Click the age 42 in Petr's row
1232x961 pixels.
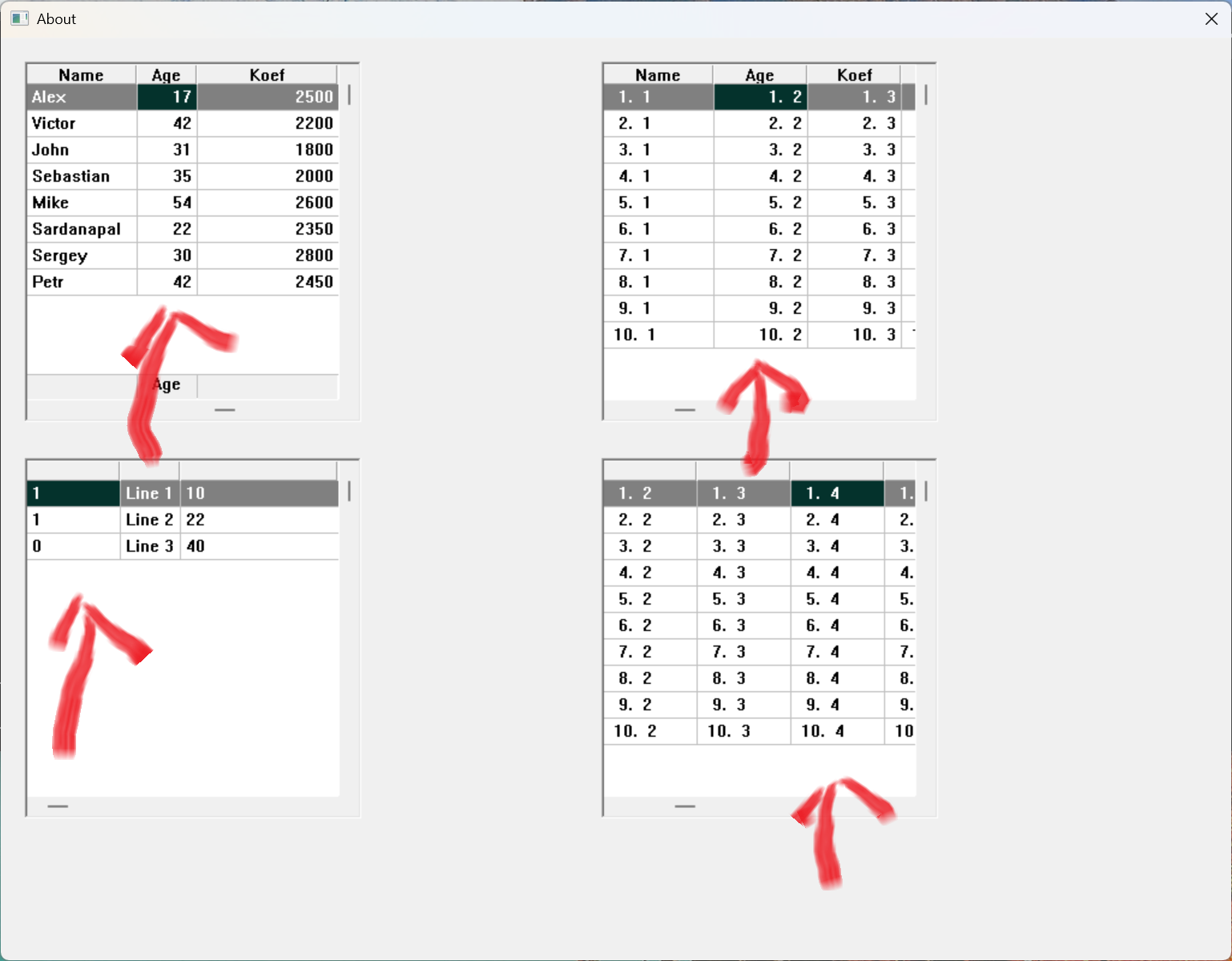pyautogui.click(x=167, y=282)
